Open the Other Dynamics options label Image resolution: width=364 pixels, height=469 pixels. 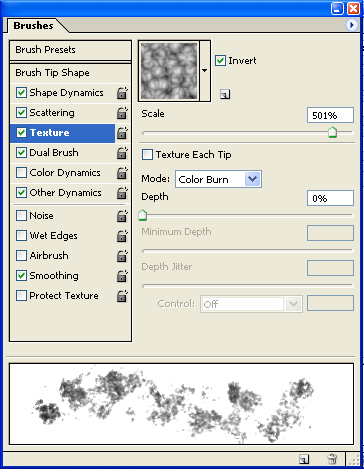(x=65, y=193)
